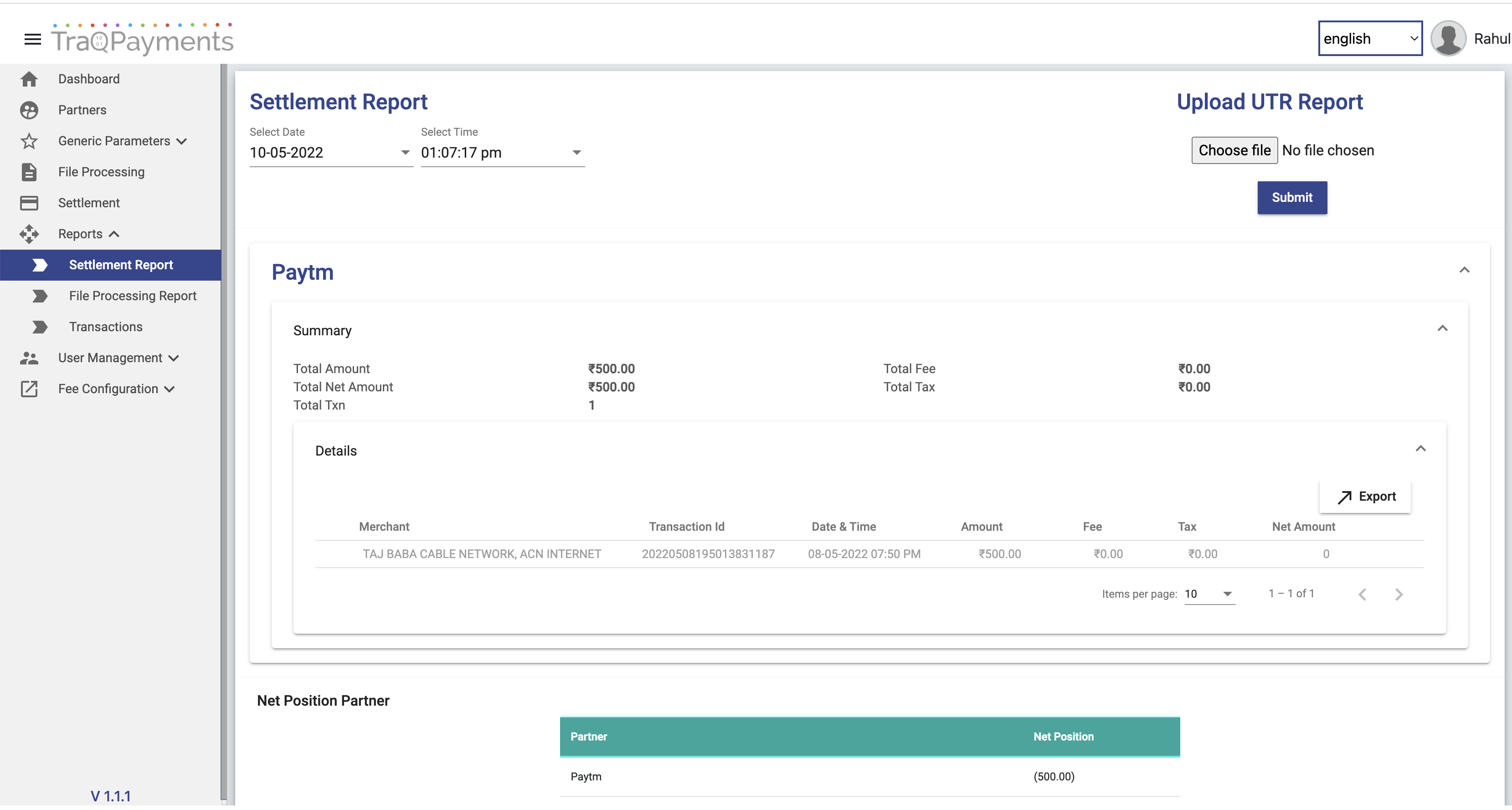Change the items per page dropdown
This screenshot has width=1512, height=810.
click(x=1209, y=594)
